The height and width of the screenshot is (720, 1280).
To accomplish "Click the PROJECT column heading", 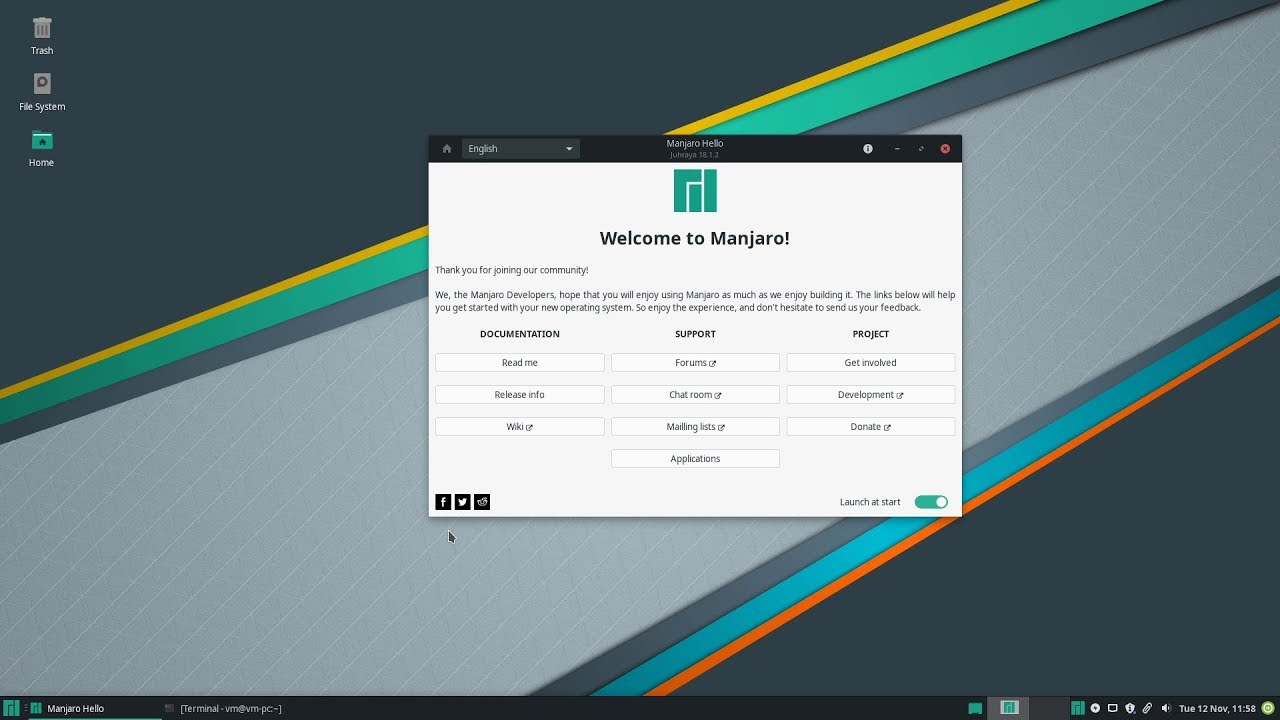I will click(x=871, y=334).
